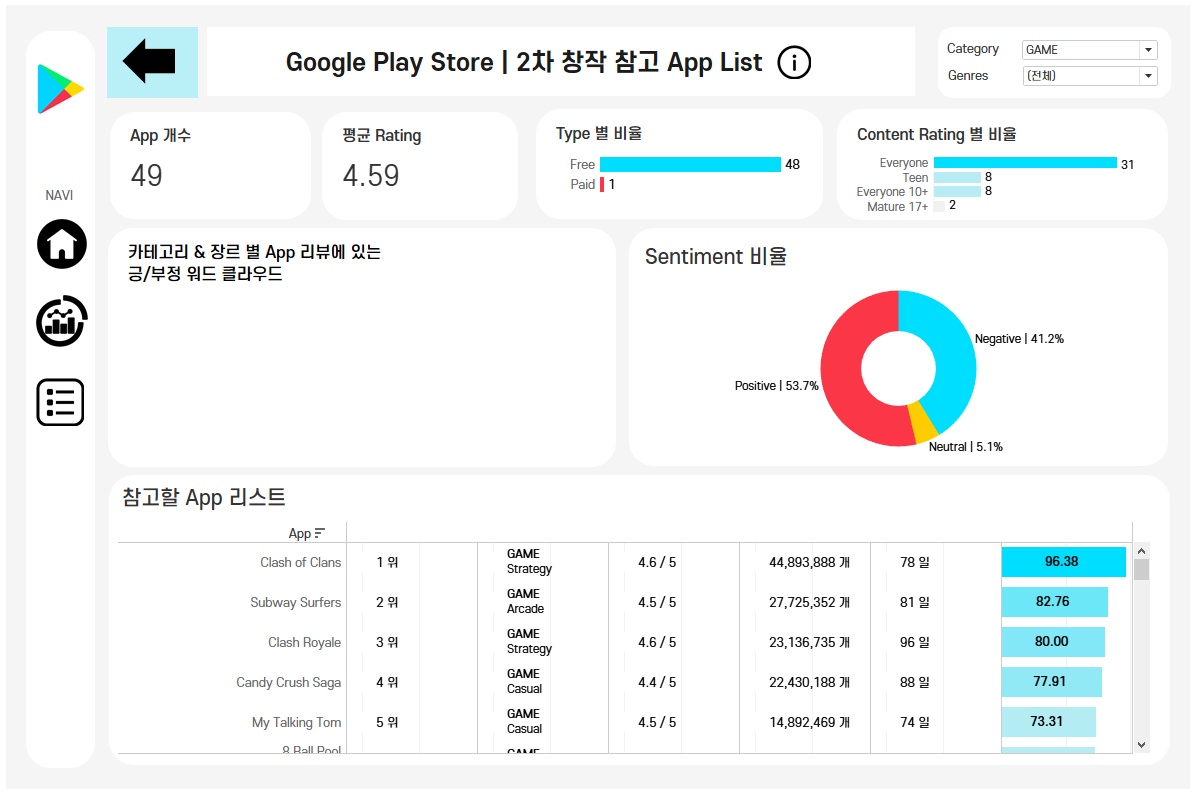Click the 14,892,469 개 review count

coord(809,723)
